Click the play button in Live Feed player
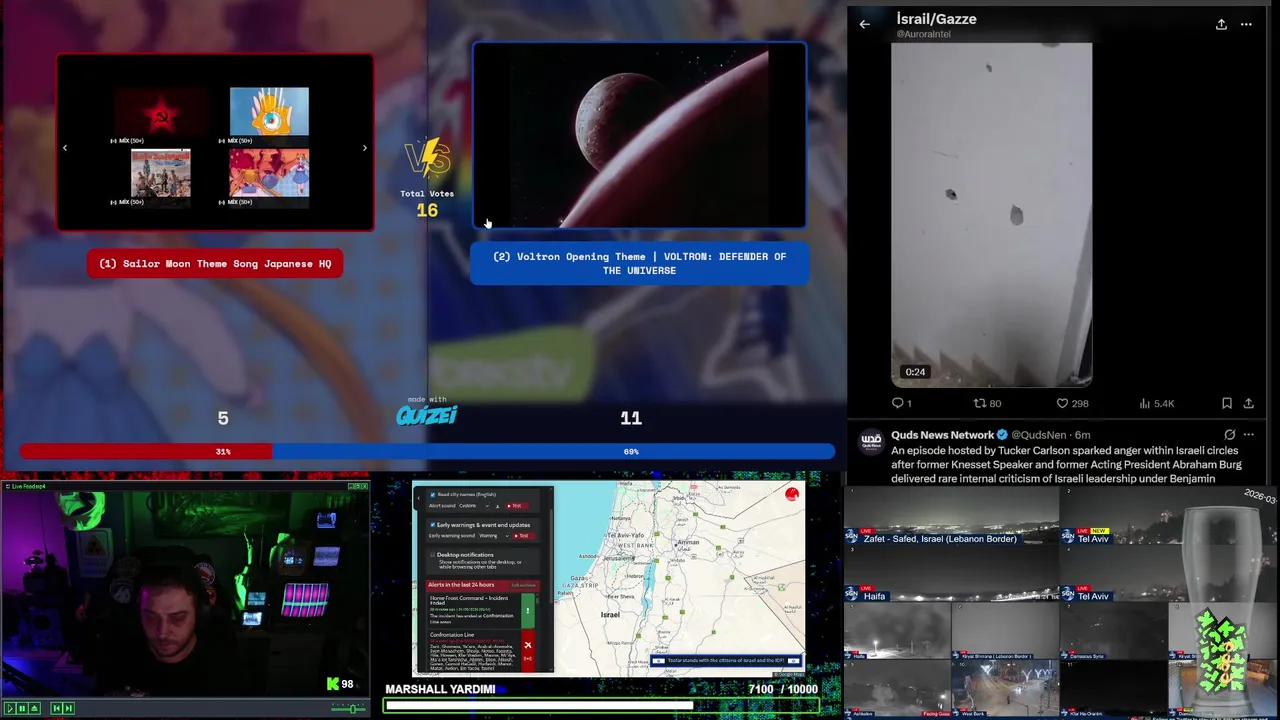 click(10, 708)
